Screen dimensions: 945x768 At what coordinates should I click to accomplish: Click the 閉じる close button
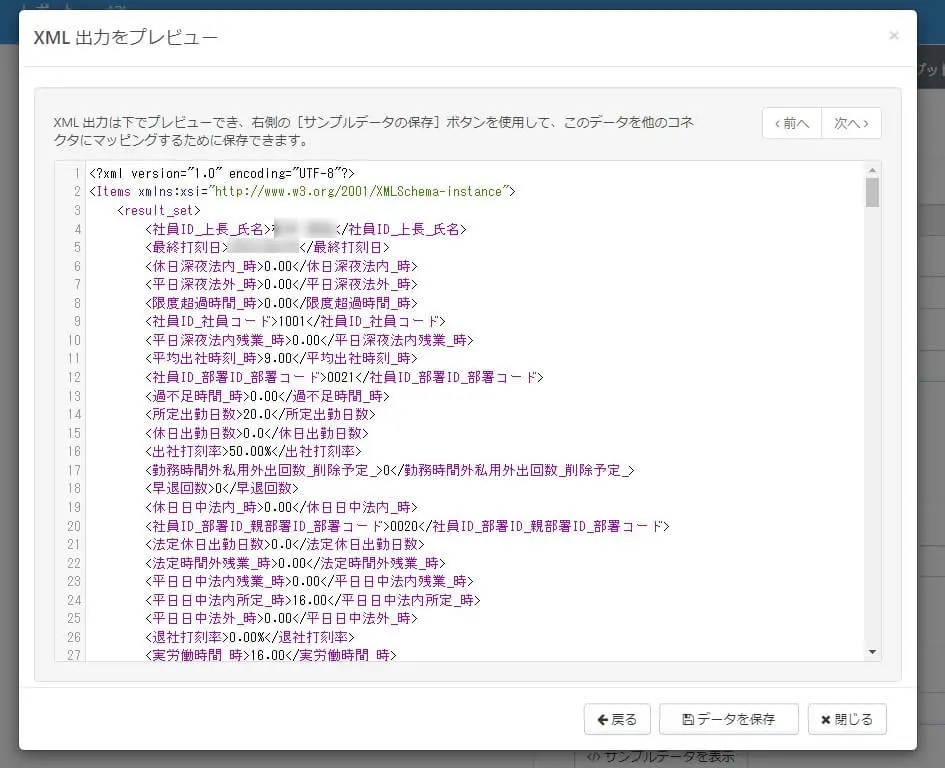pos(847,719)
